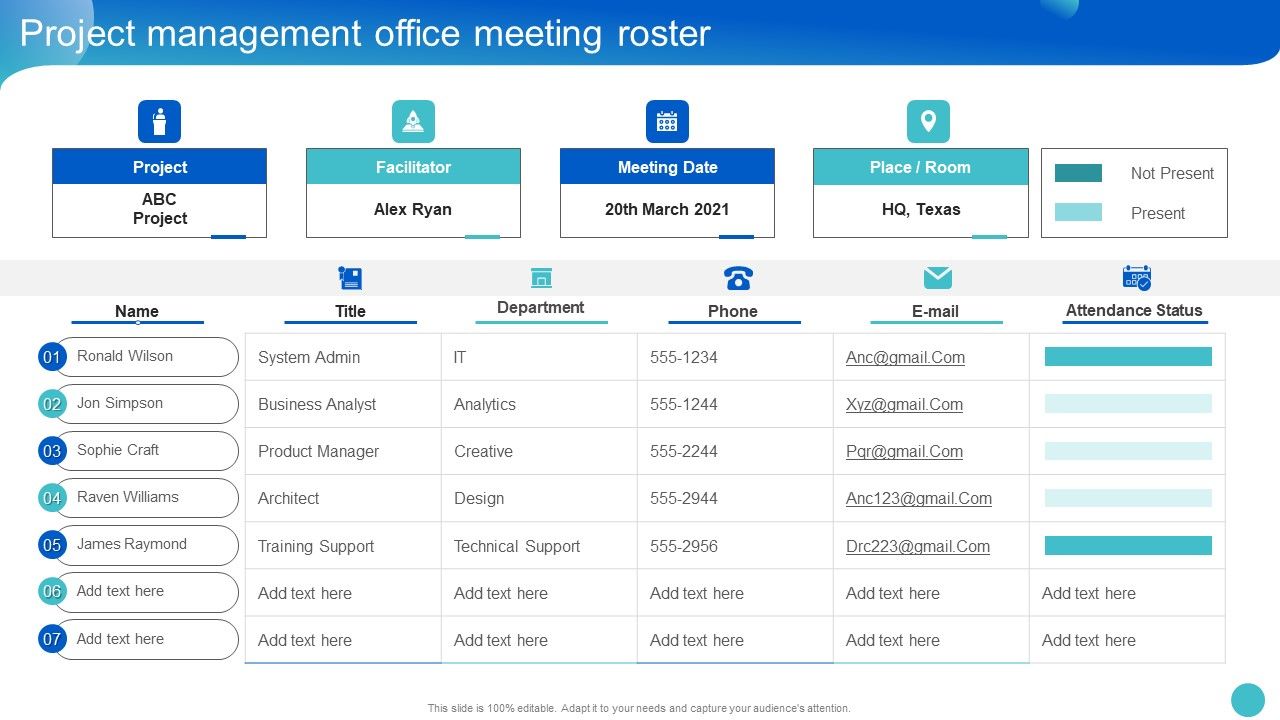Screen dimensions: 1280x720
Task: Select the 01 number badge
Action: pos(52,357)
